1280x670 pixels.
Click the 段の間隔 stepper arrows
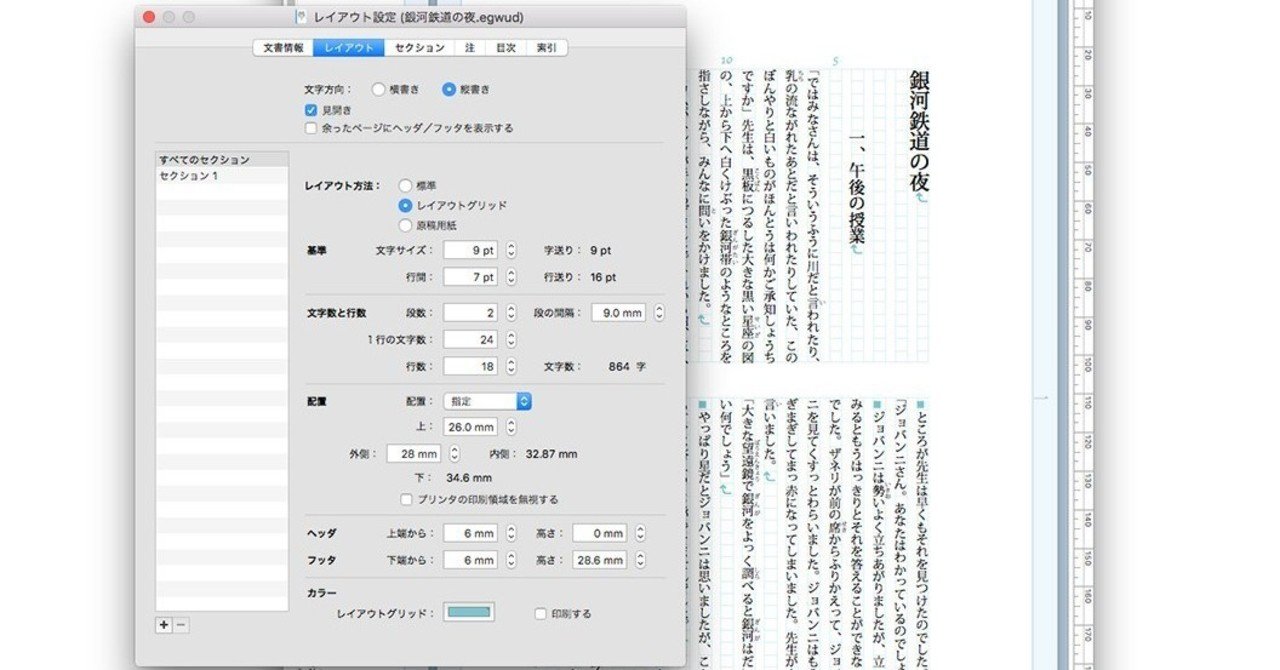(659, 313)
